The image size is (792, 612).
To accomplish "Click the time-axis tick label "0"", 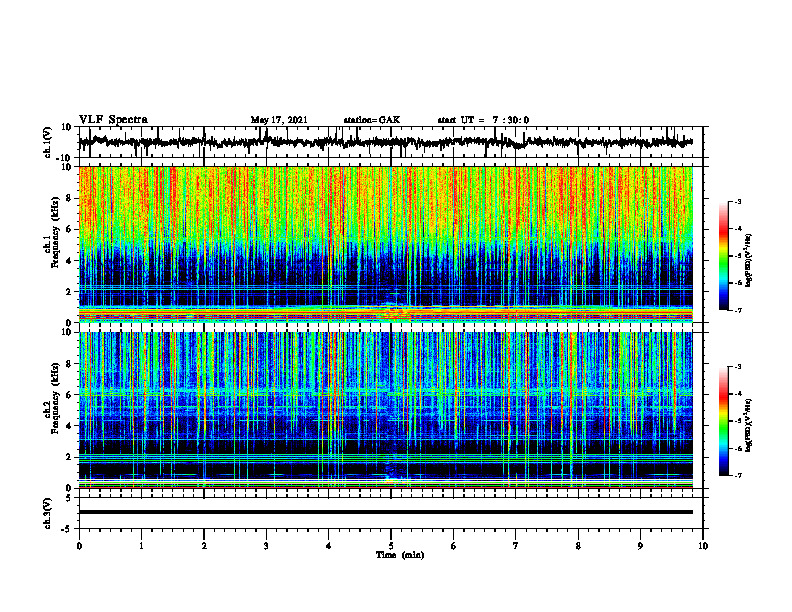I will [x=79, y=546].
